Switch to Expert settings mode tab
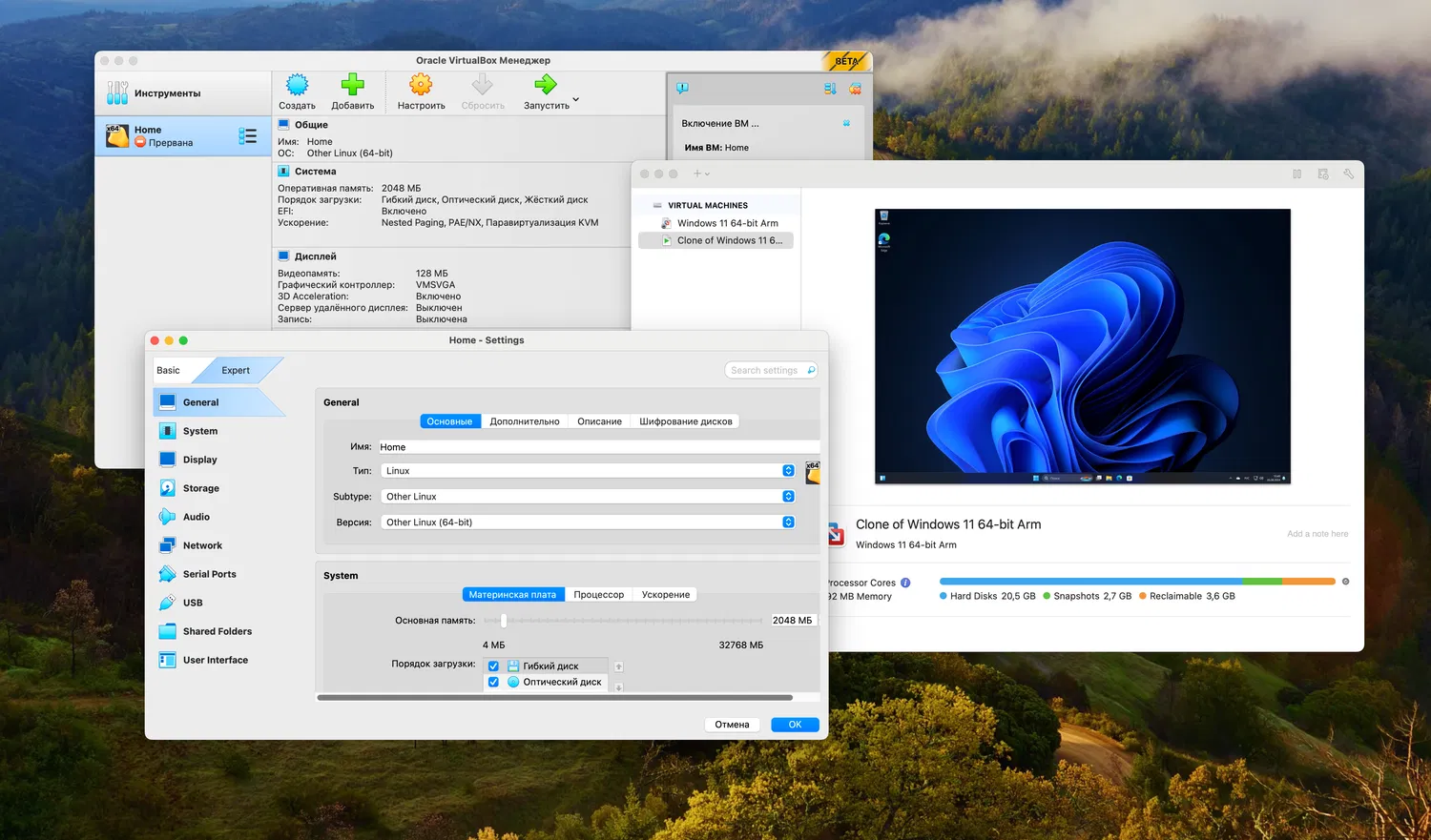The image size is (1431, 840). click(x=236, y=370)
